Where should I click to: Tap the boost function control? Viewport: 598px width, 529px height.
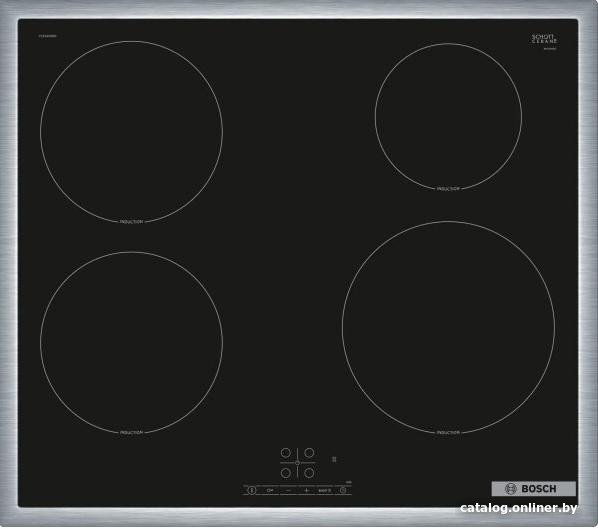(325, 490)
